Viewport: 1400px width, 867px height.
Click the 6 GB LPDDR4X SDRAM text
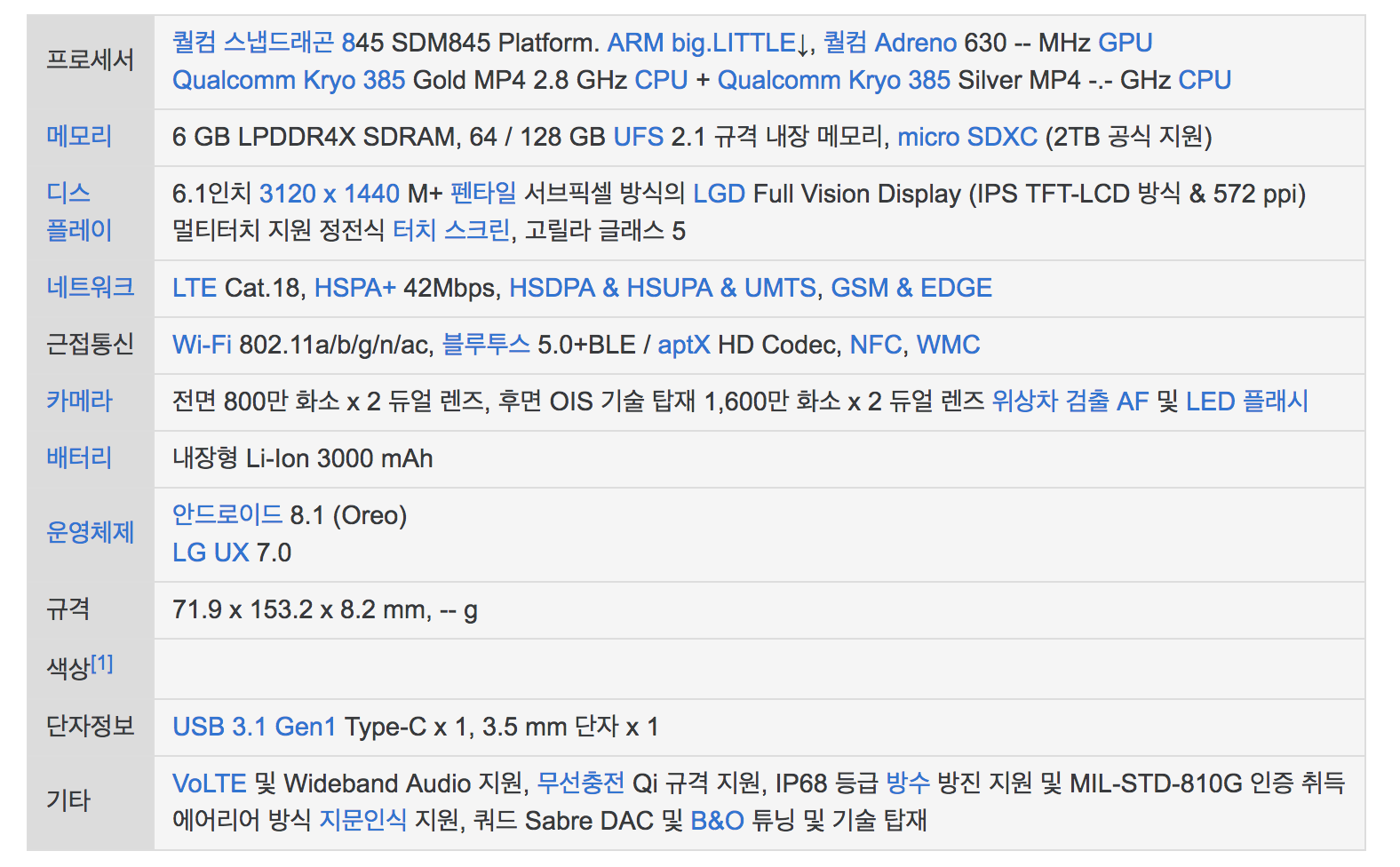[x=314, y=137]
